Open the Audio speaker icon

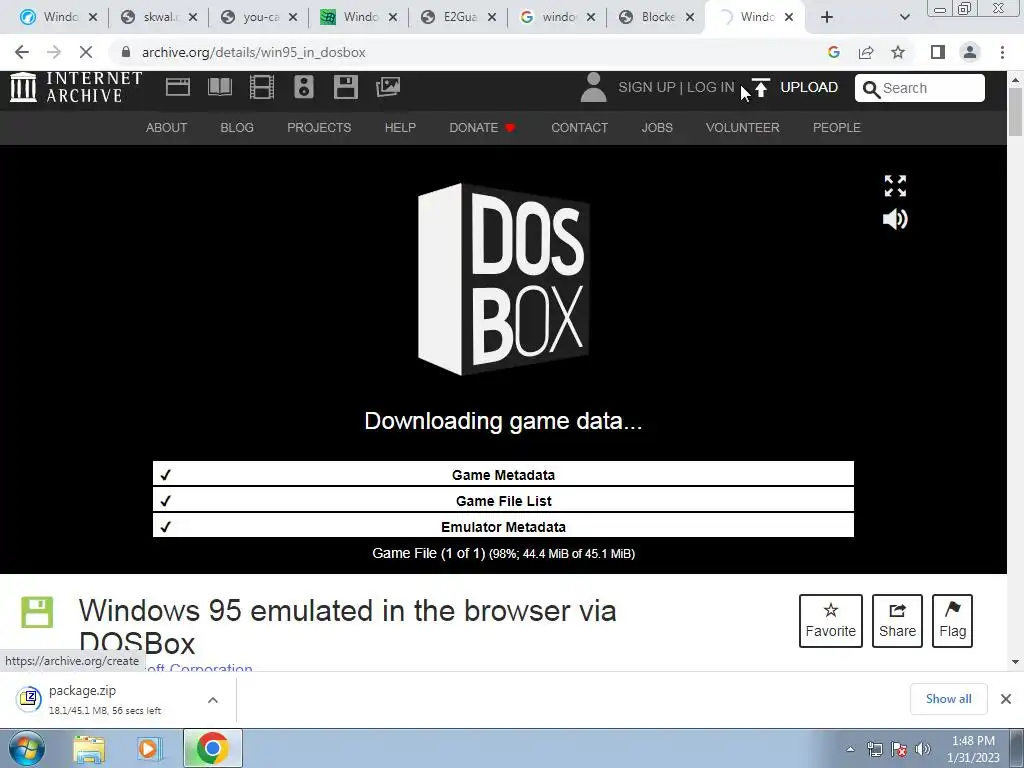click(304, 87)
